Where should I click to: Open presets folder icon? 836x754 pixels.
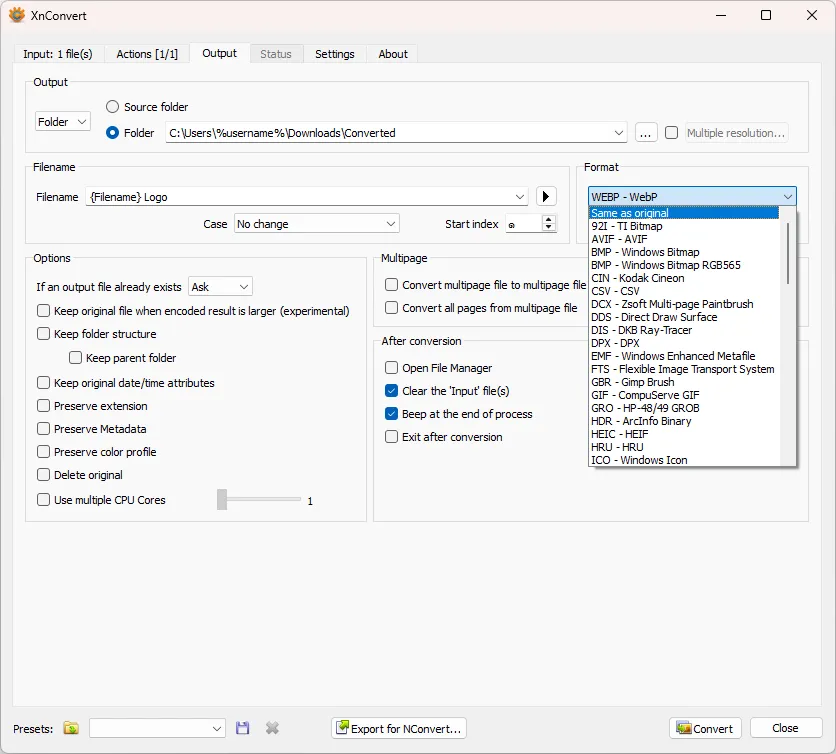[x=71, y=728]
